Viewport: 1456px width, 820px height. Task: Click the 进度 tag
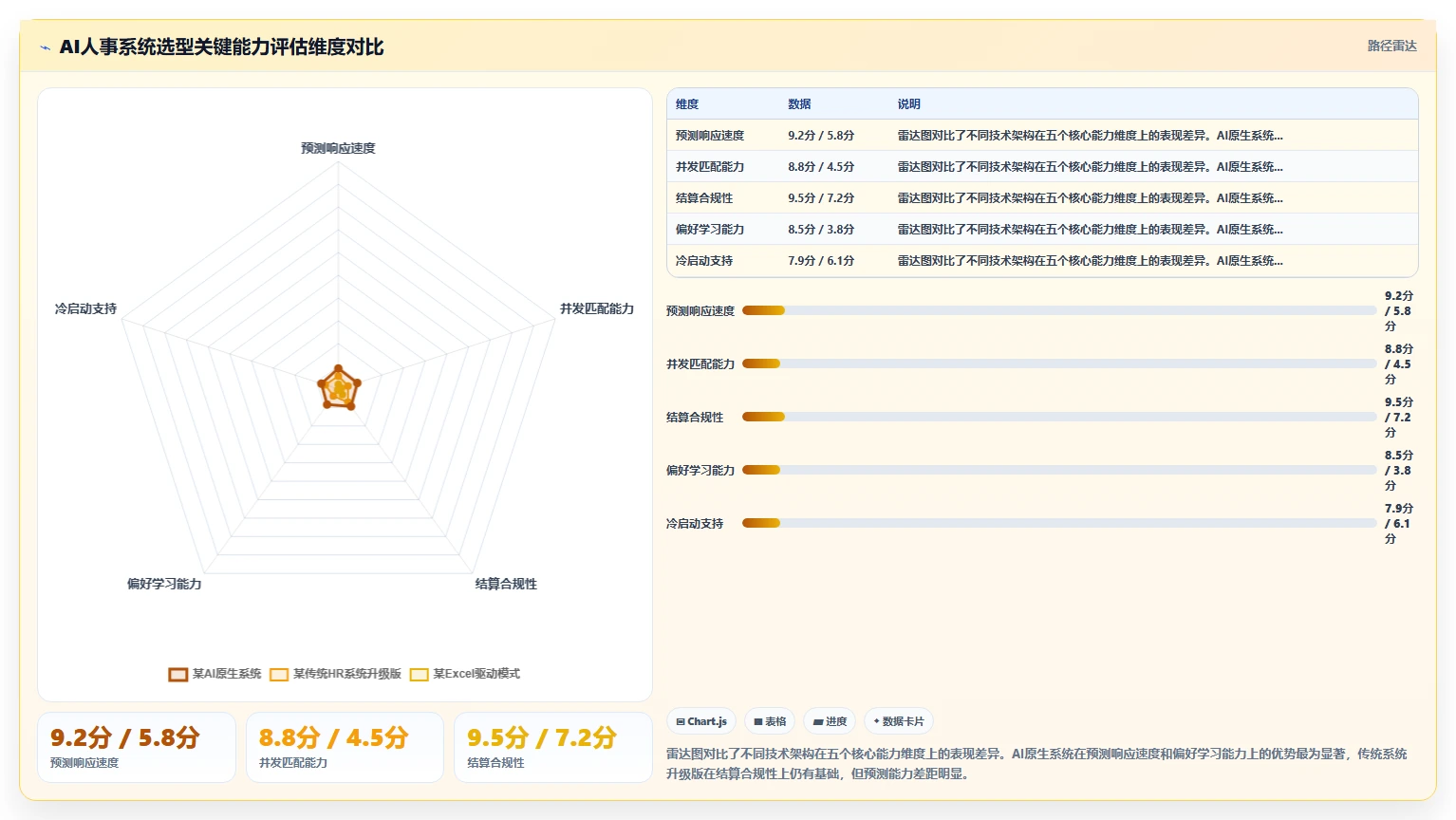pos(830,721)
